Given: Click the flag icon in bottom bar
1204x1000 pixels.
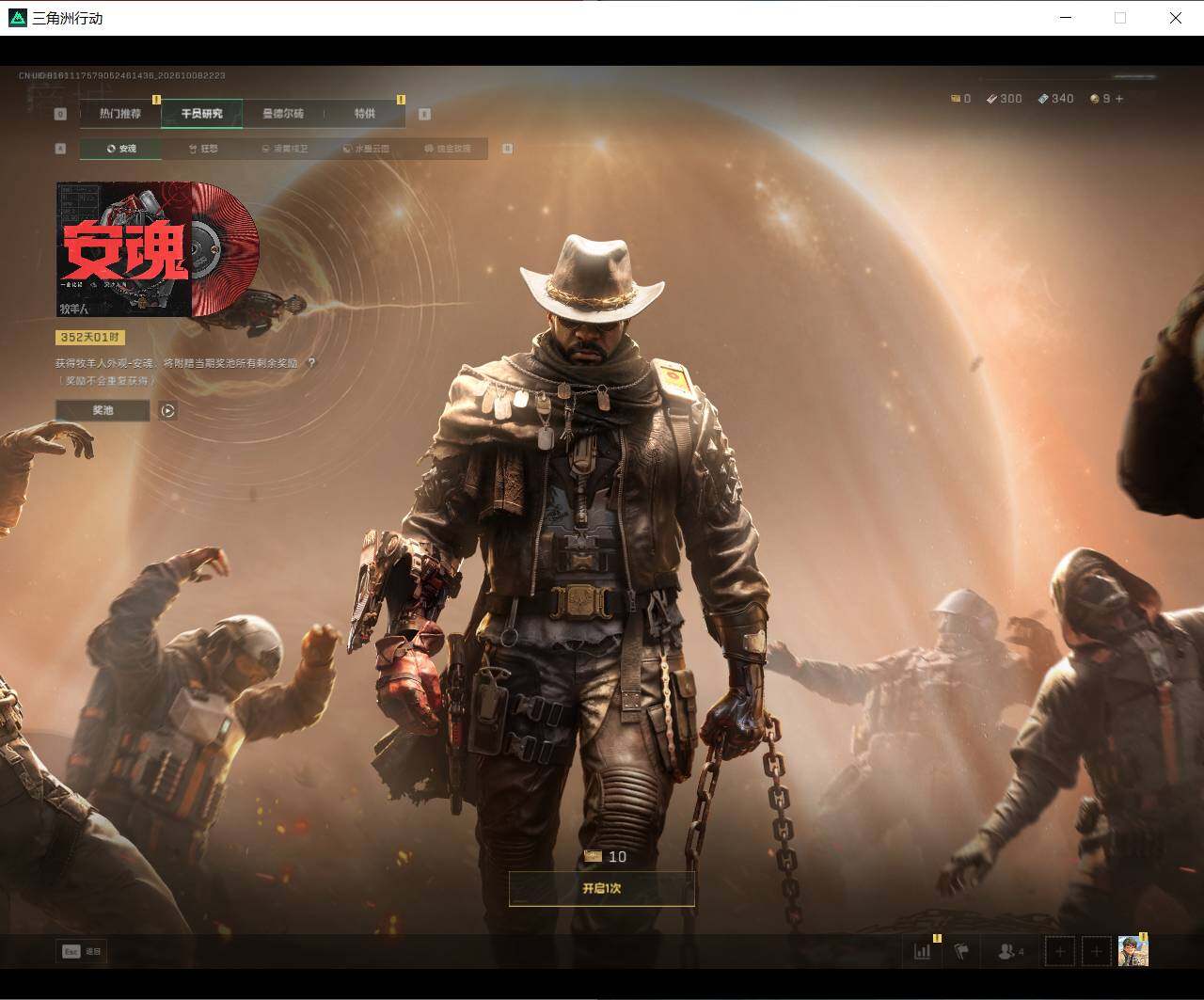Looking at the screenshot, I should point(961,951).
